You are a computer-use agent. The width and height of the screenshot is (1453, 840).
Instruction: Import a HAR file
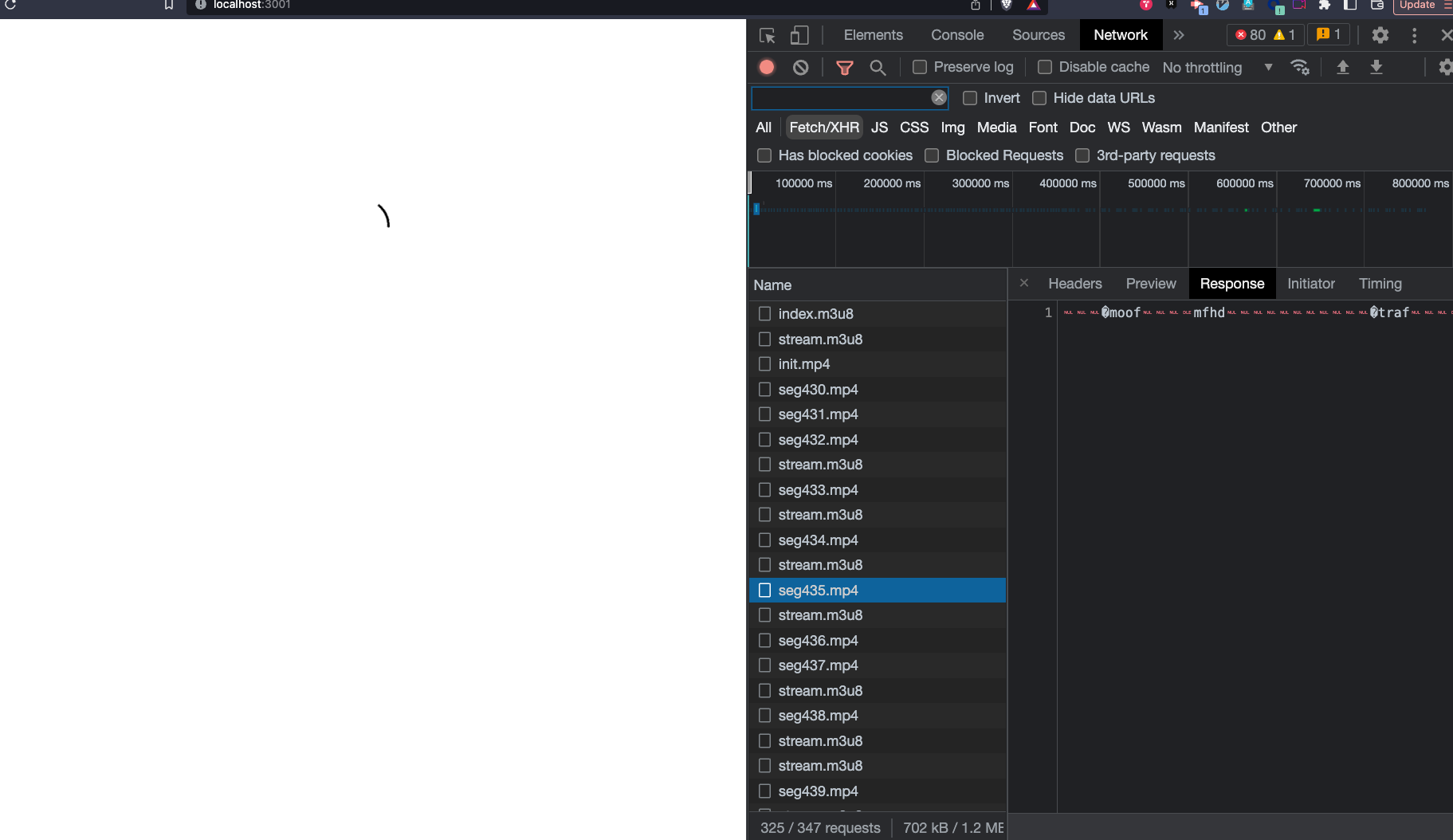click(x=1343, y=67)
